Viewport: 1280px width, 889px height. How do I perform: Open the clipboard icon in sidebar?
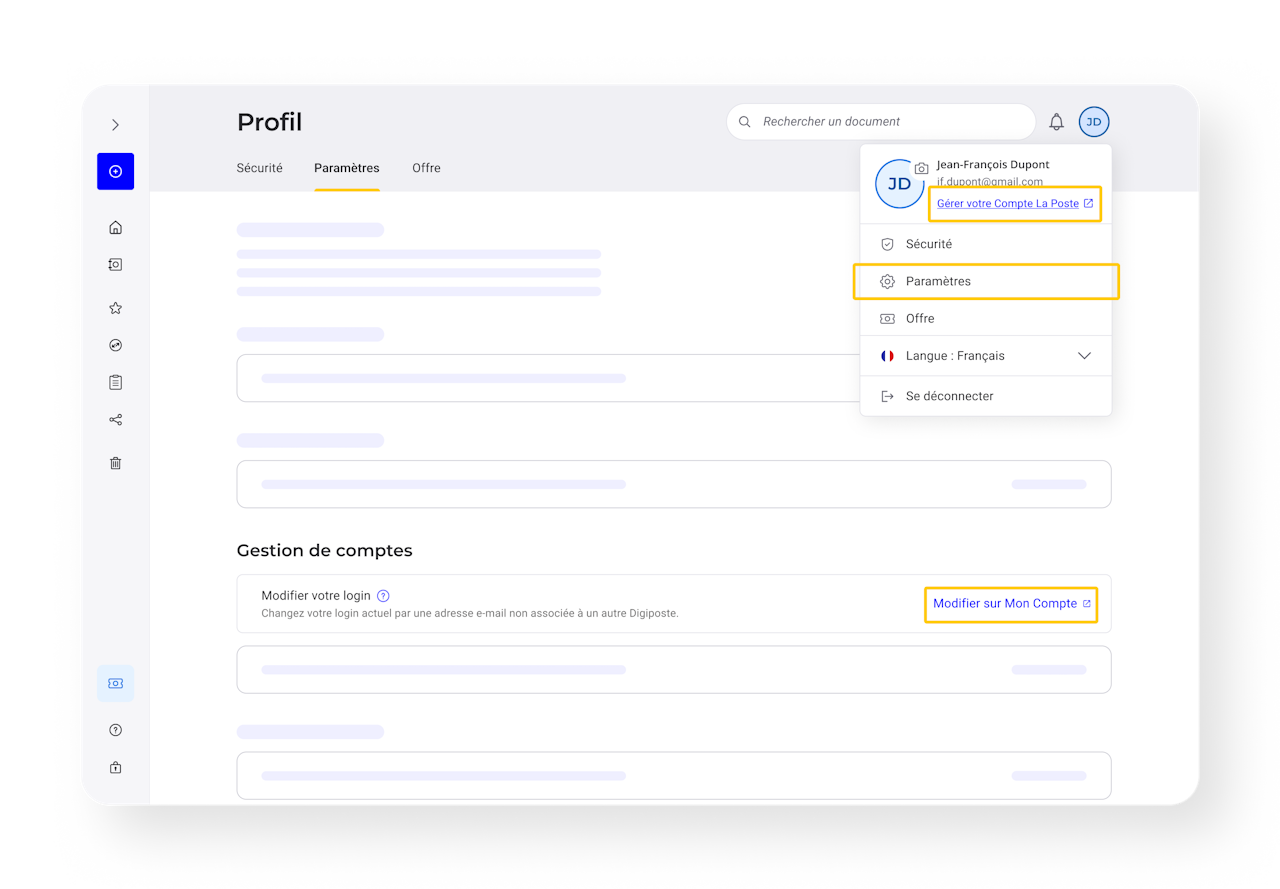115,382
